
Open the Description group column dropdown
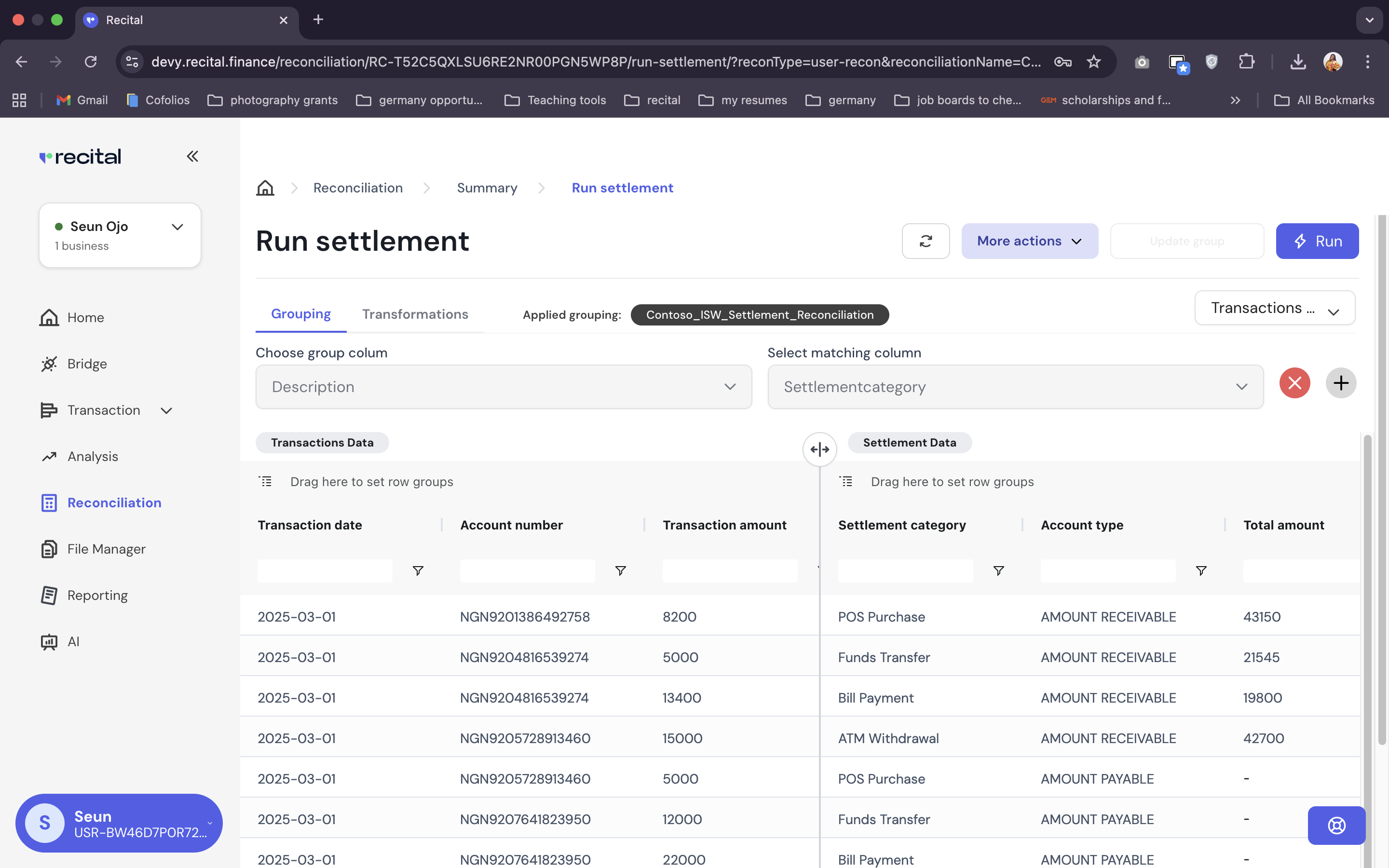[x=504, y=386]
